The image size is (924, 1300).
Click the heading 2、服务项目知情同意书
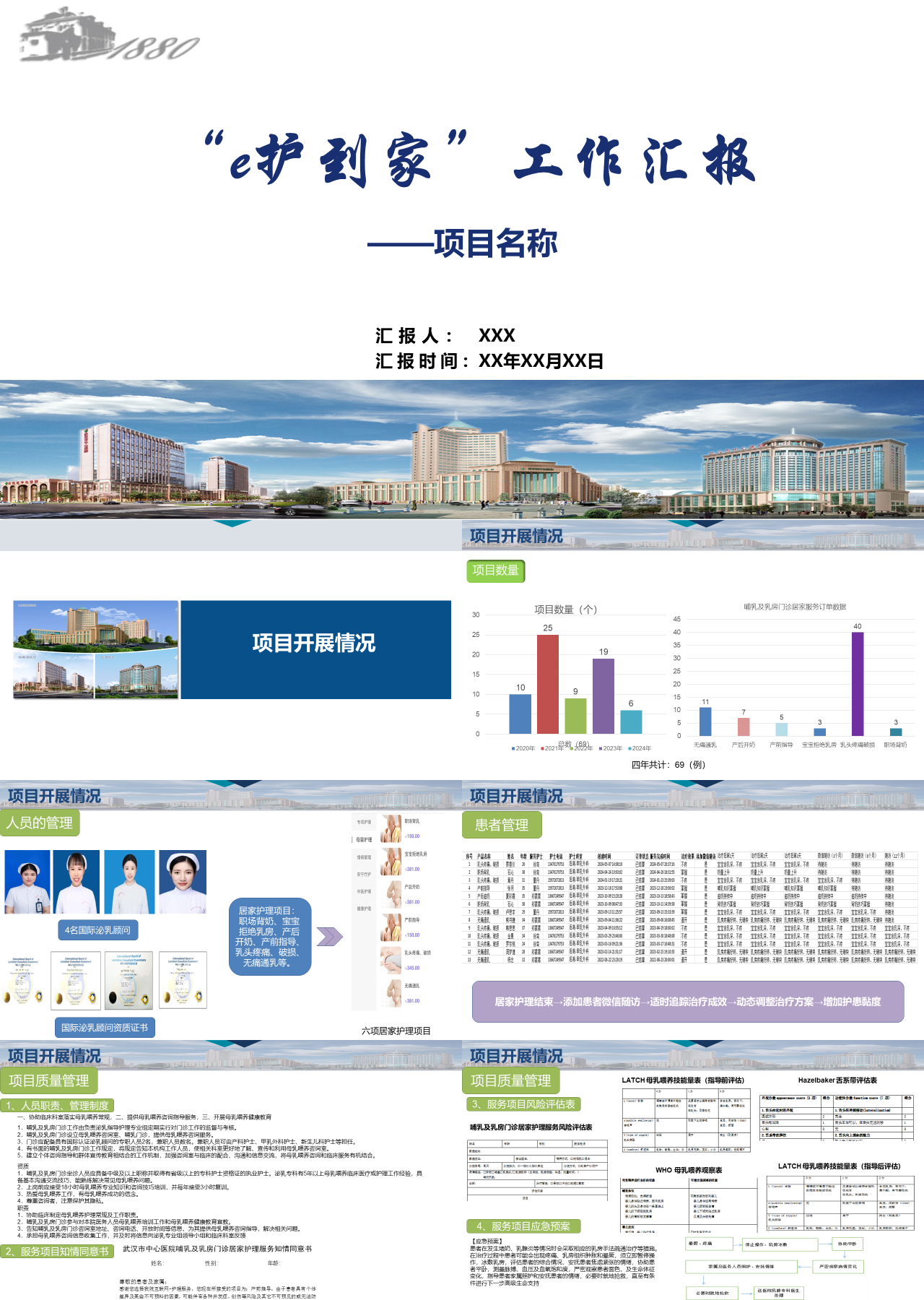tap(56, 1251)
